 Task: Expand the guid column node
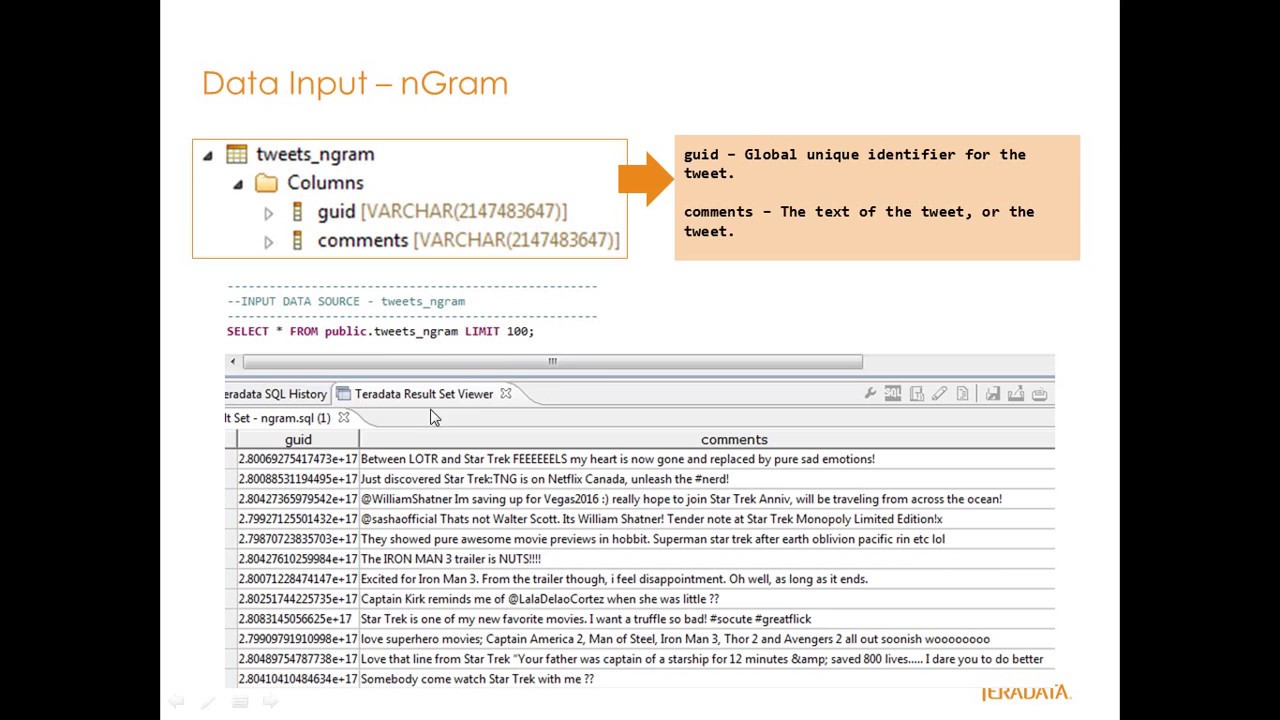click(x=268, y=213)
